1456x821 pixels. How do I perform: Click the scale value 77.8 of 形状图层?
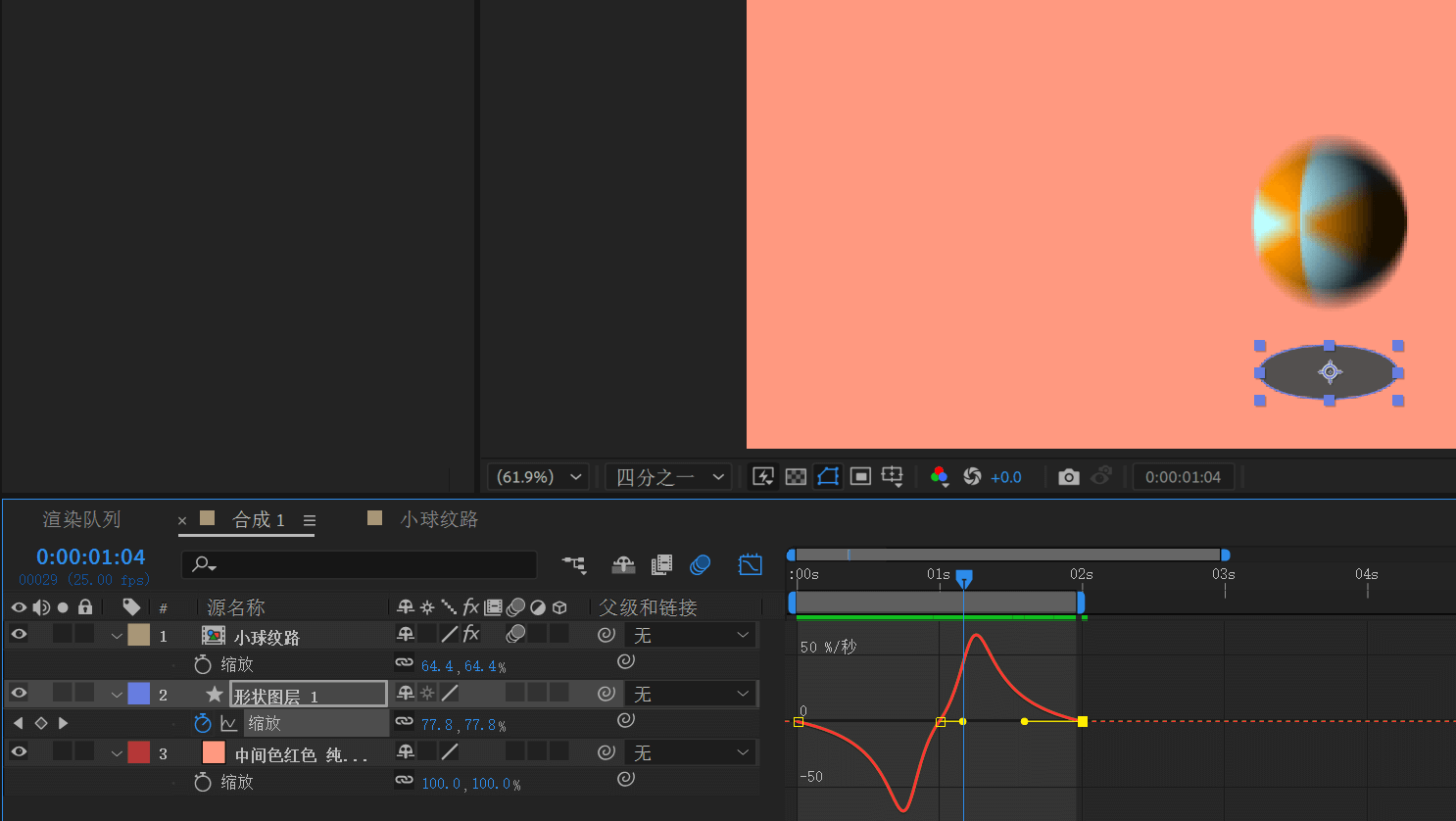(x=437, y=725)
